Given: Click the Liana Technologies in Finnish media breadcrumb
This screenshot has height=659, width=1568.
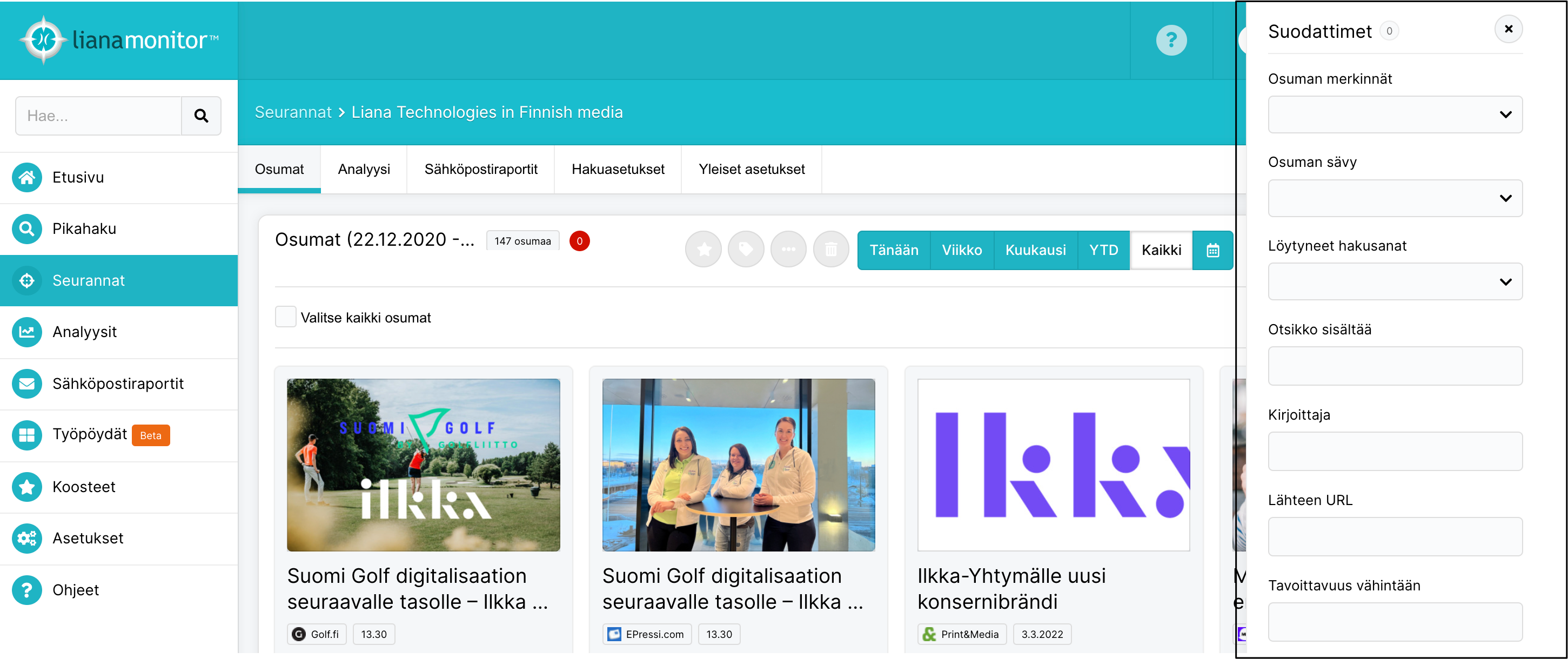Looking at the screenshot, I should click(x=487, y=112).
